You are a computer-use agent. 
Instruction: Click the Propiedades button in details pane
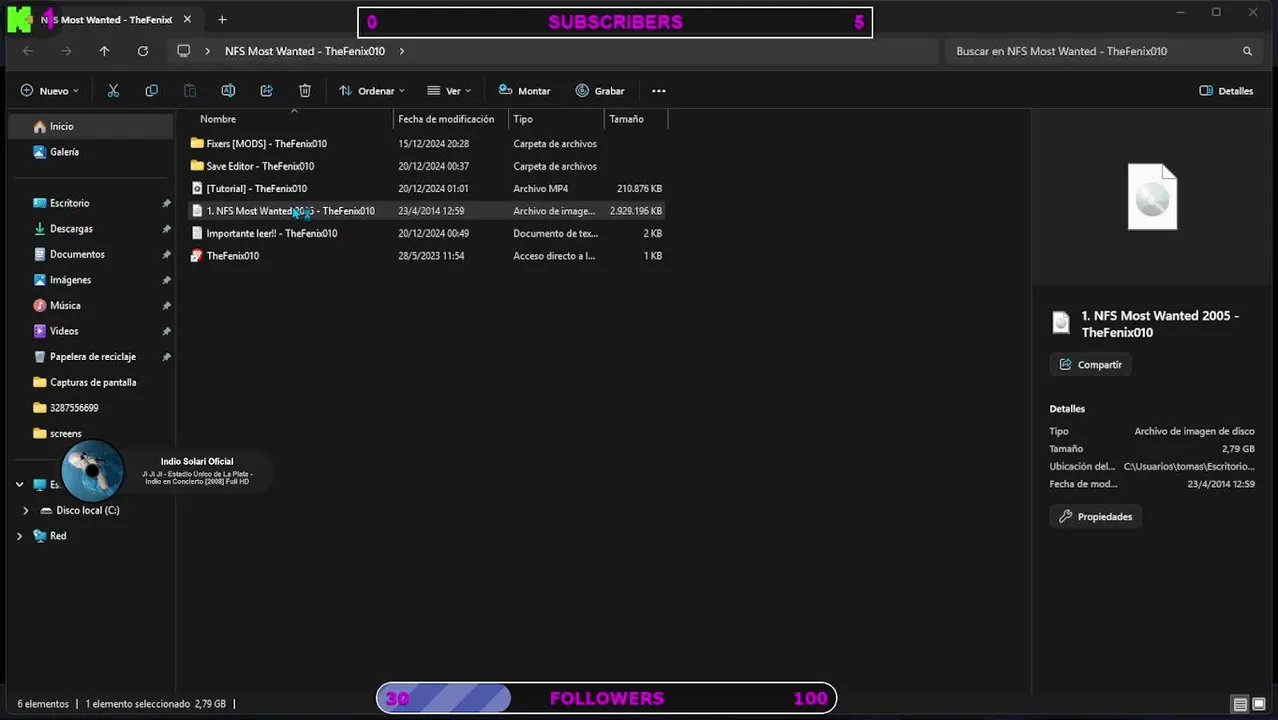pyautogui.click(x=1096, y=517)
